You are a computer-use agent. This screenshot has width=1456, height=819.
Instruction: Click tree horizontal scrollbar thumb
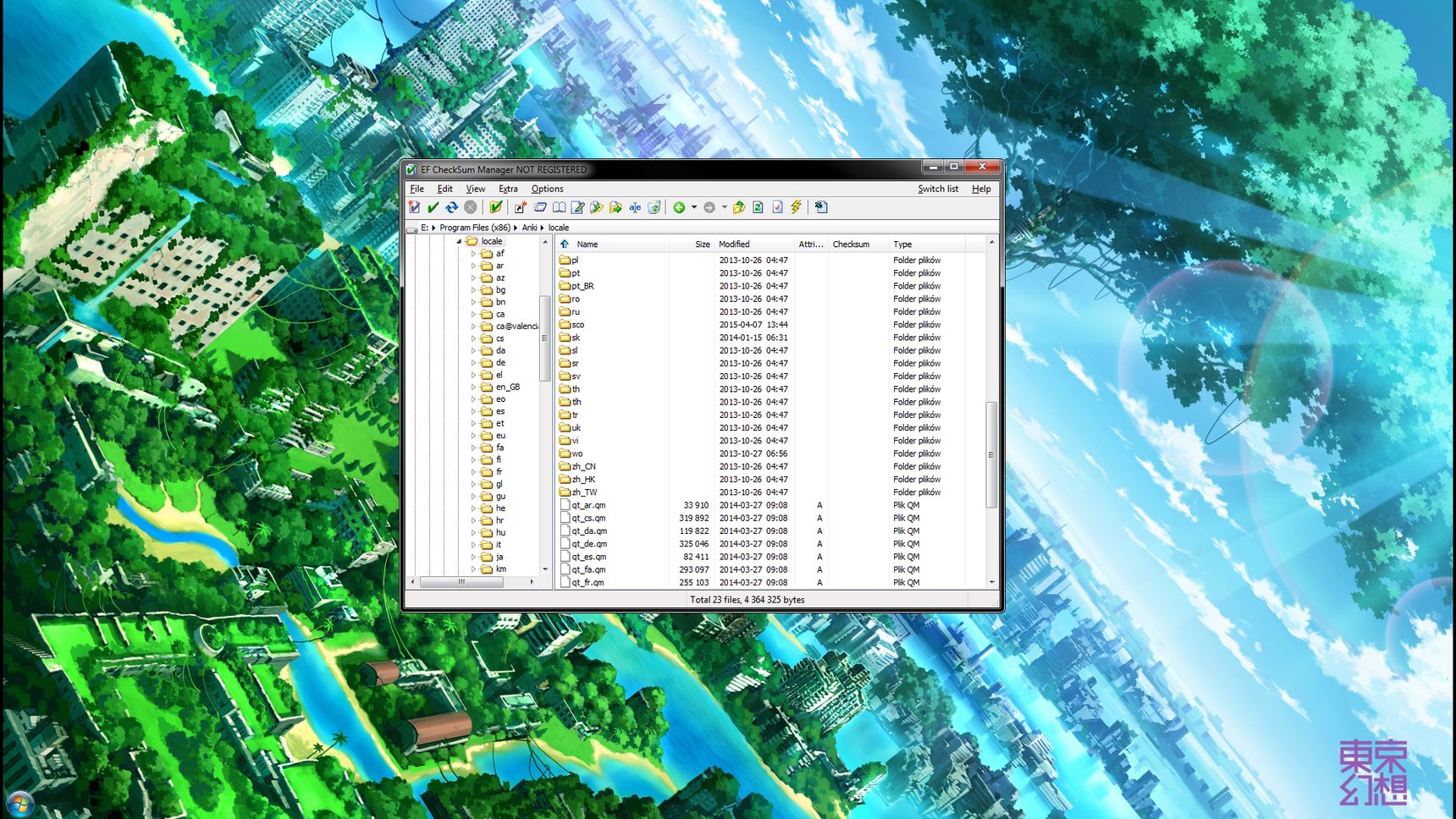(462, 582)
